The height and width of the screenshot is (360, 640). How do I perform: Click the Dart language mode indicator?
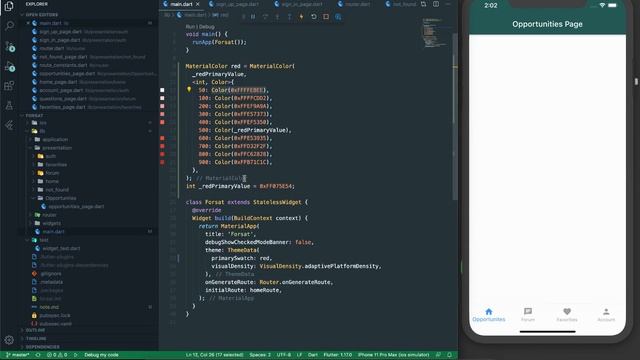[x=313, y=355]
